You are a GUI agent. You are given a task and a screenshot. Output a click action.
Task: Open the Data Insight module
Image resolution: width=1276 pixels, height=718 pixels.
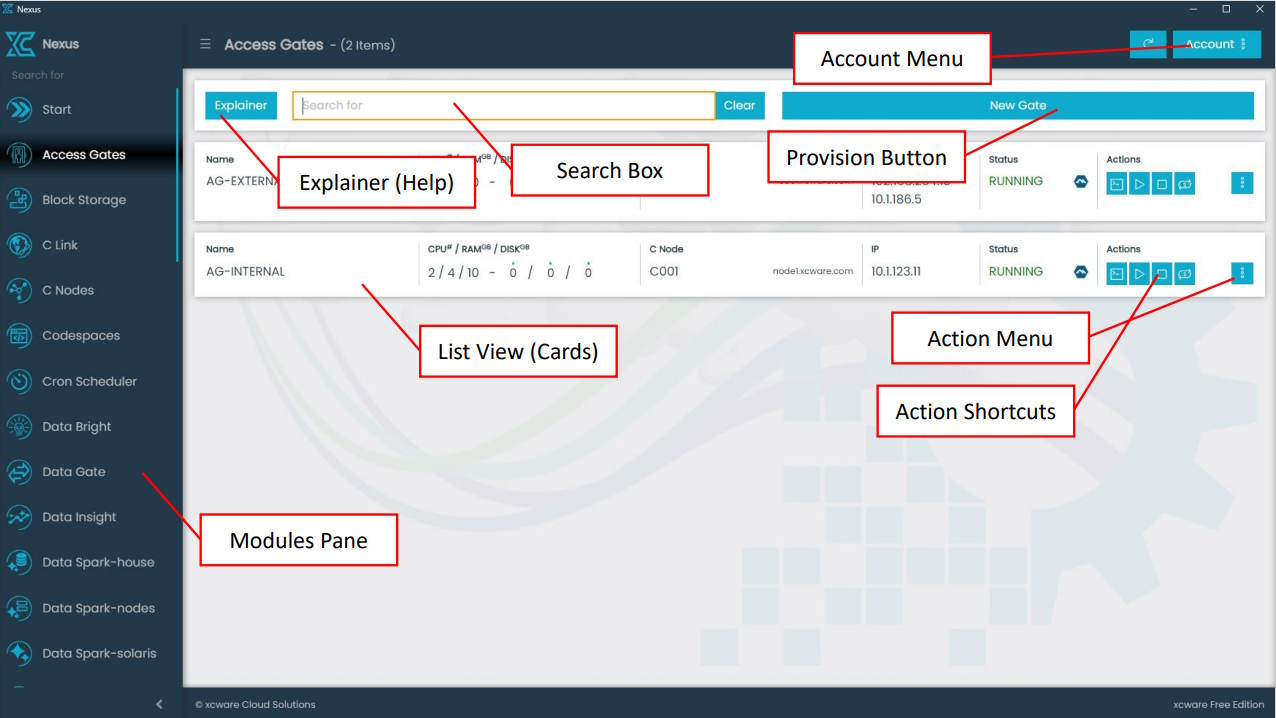22,517
